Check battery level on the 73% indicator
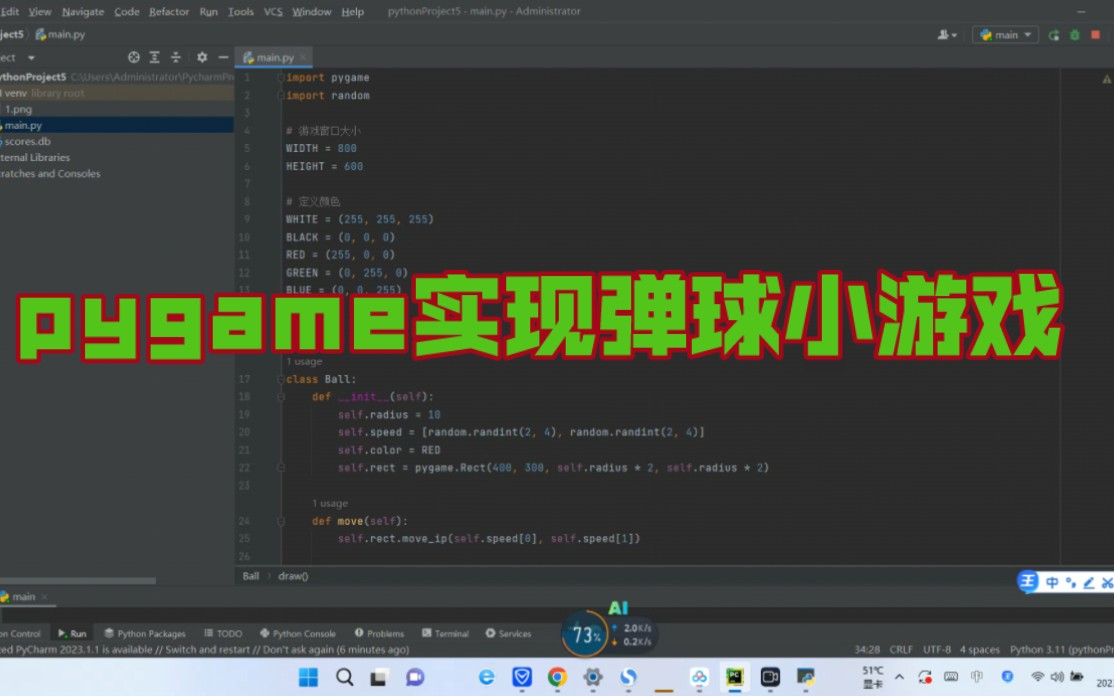Viewport: 1114px width, 696px height. pyautogui.click(x=585, y=632)
